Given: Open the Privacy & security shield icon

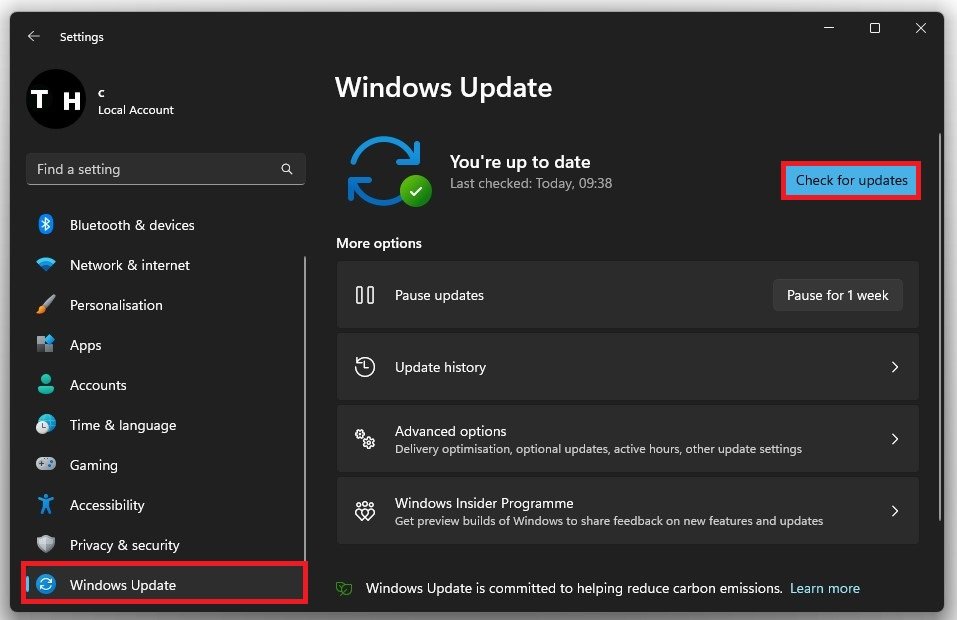Looking at the screenshot, I should click(46, 545).
